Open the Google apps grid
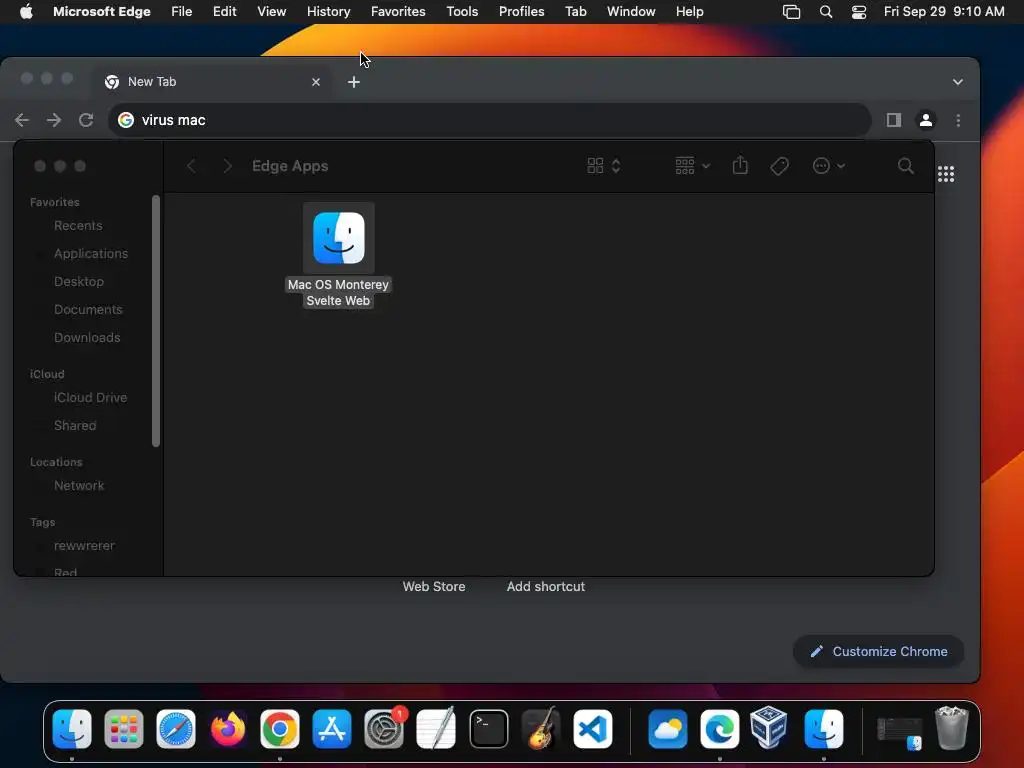This screenshot has height=768, width=1024. [946, 174]
